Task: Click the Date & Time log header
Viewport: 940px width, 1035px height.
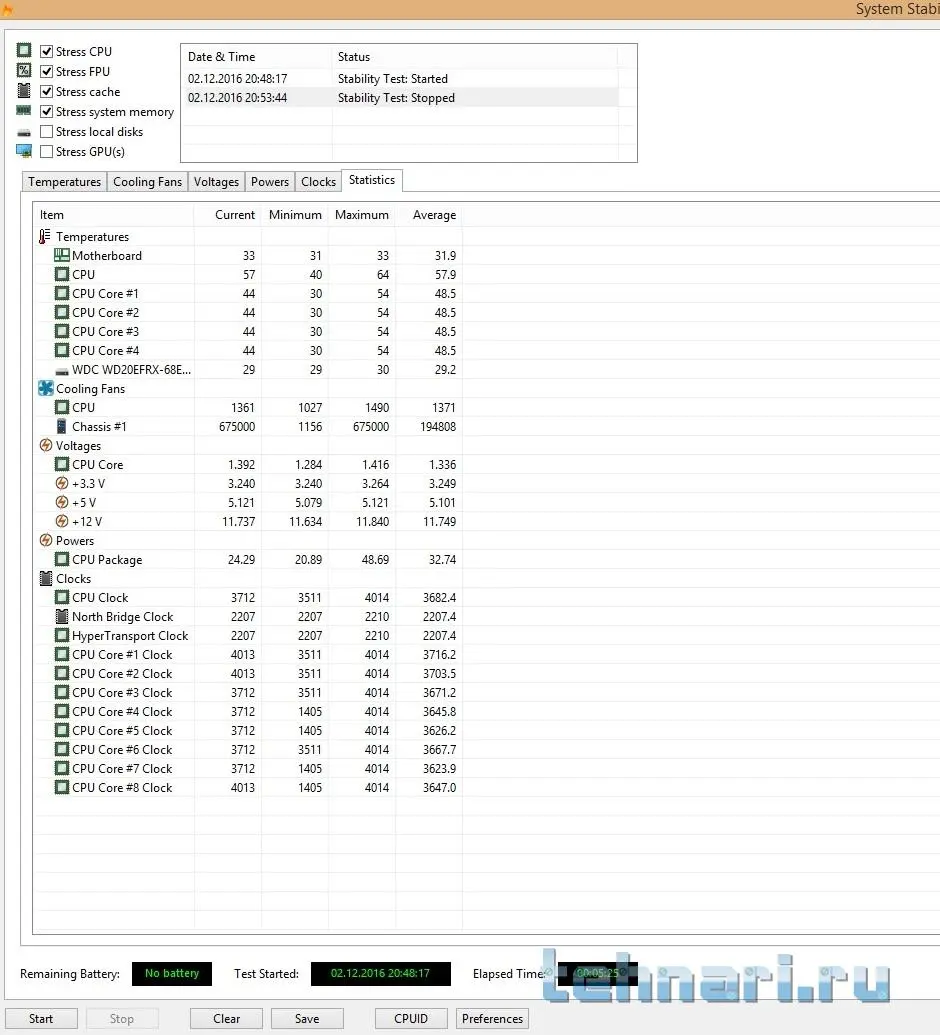Action: (257, 57)
